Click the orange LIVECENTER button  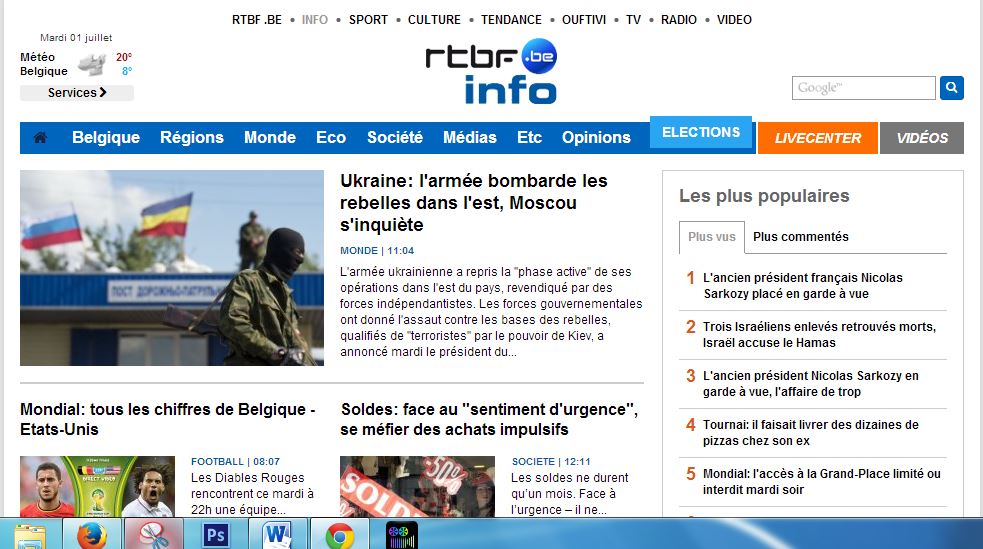click(817, 138)
